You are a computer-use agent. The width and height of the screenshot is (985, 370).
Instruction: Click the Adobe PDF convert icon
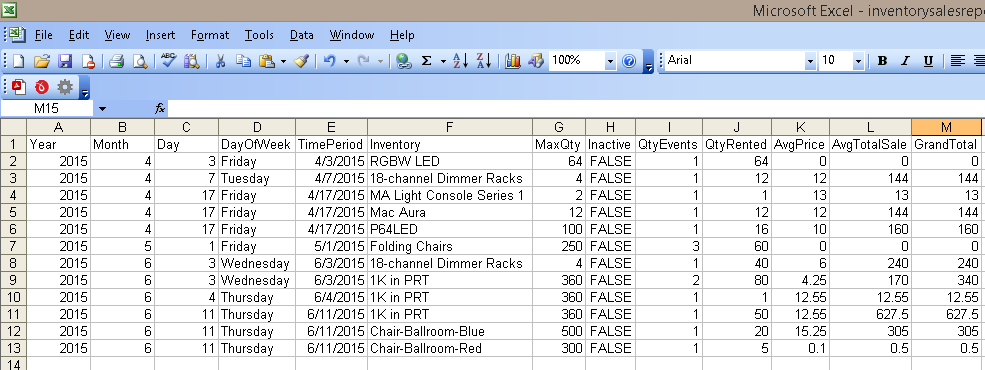(19, 86)
